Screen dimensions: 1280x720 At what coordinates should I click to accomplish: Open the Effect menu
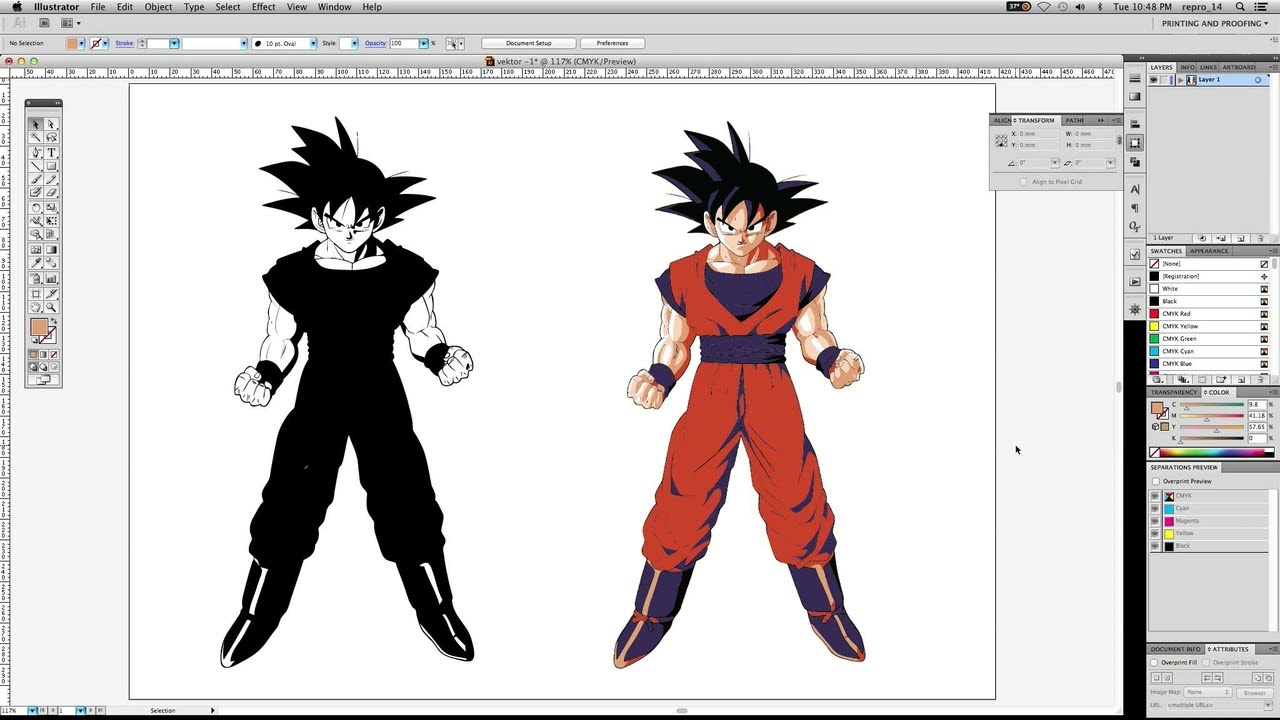pos(263,7)
